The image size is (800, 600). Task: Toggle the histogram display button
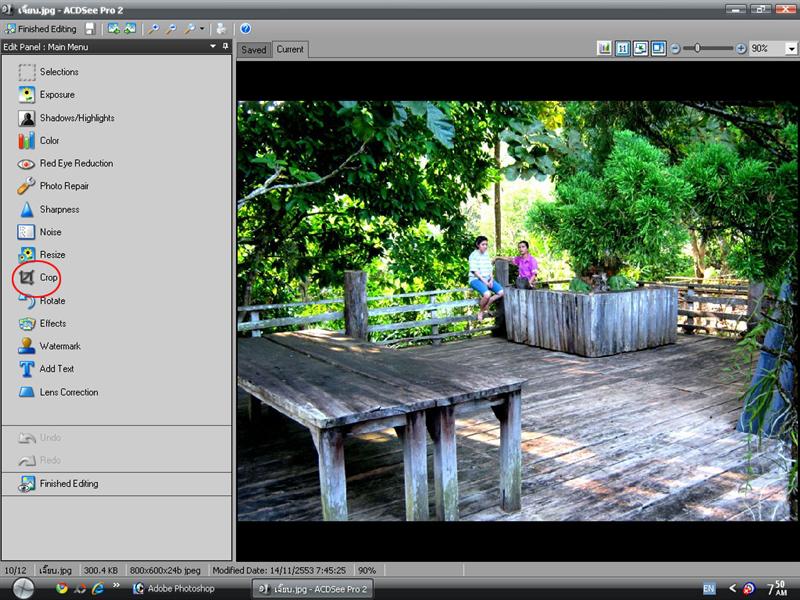(605, 48)
